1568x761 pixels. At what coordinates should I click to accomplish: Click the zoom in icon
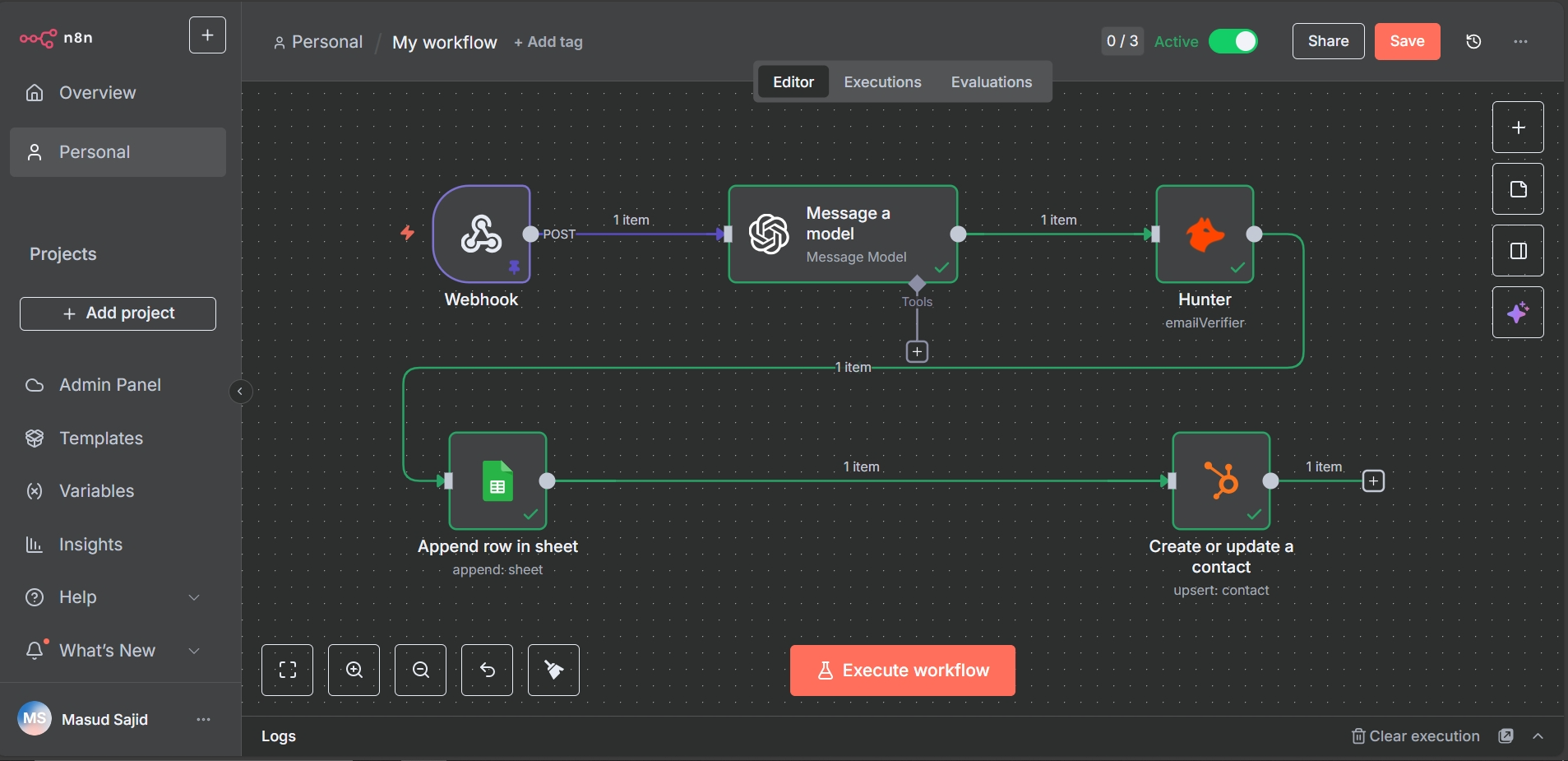tap(354, 671)
